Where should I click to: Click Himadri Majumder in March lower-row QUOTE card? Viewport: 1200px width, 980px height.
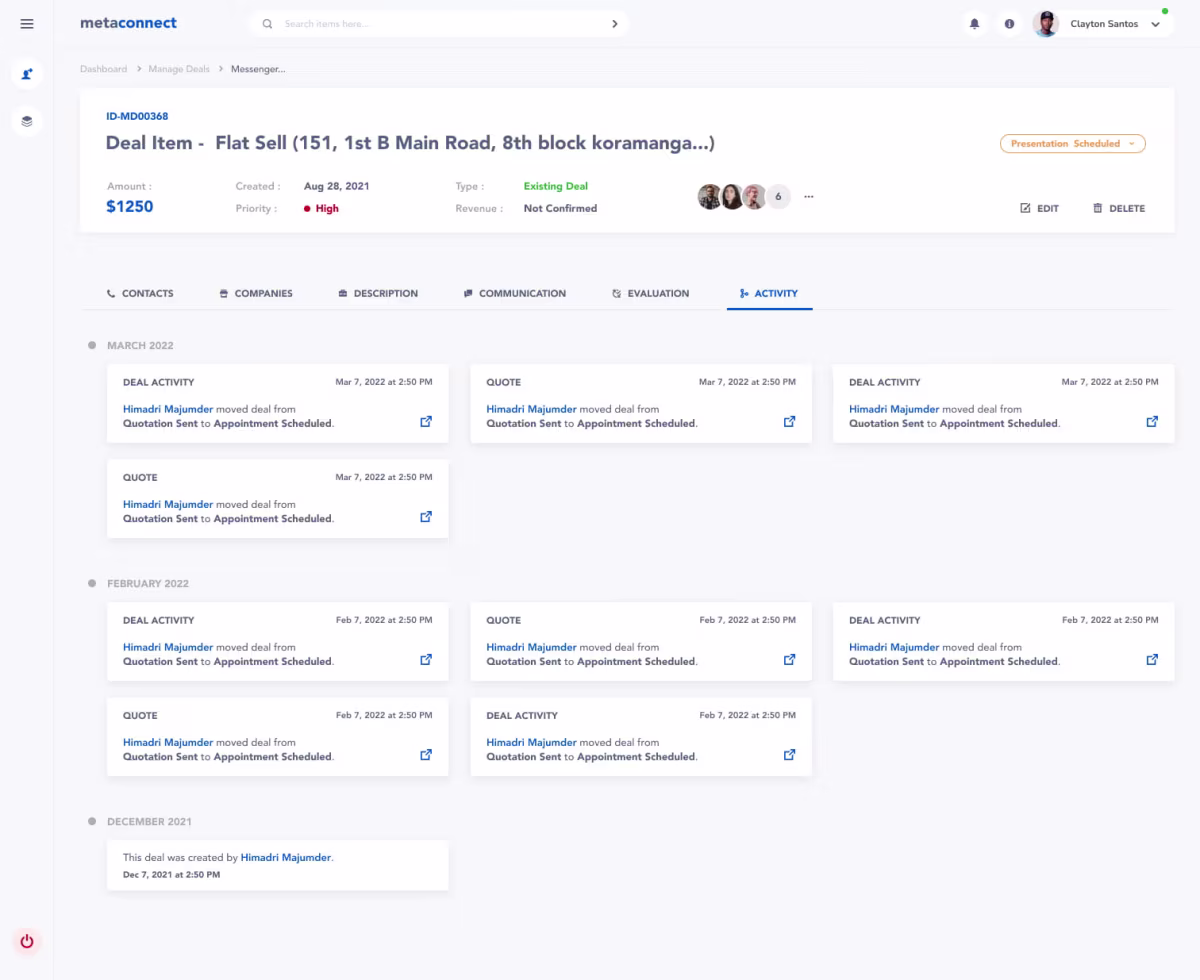point(168,504)
